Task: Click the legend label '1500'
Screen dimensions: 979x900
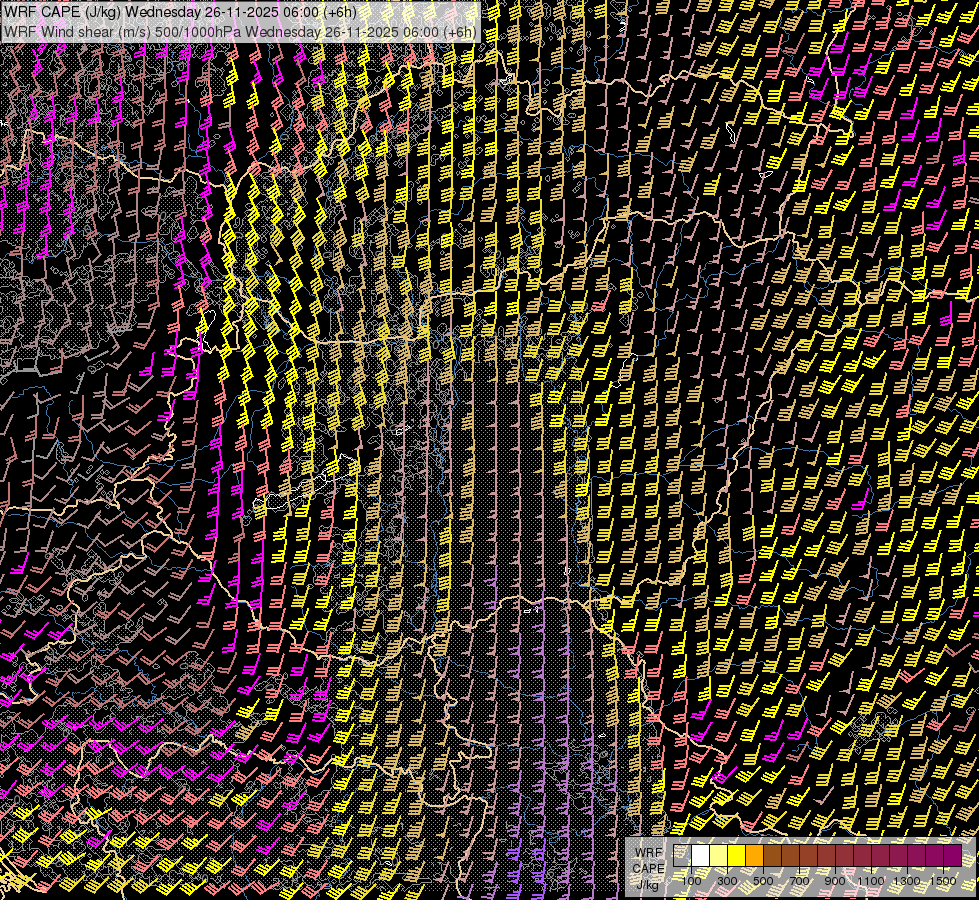Action: 943,881
